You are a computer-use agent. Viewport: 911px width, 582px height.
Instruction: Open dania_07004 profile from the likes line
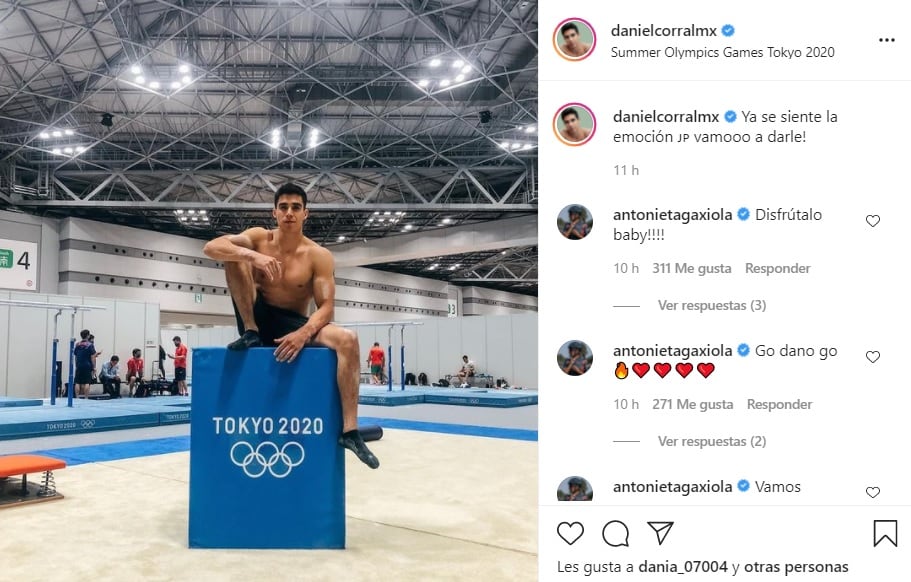click(x=683, y=566)
